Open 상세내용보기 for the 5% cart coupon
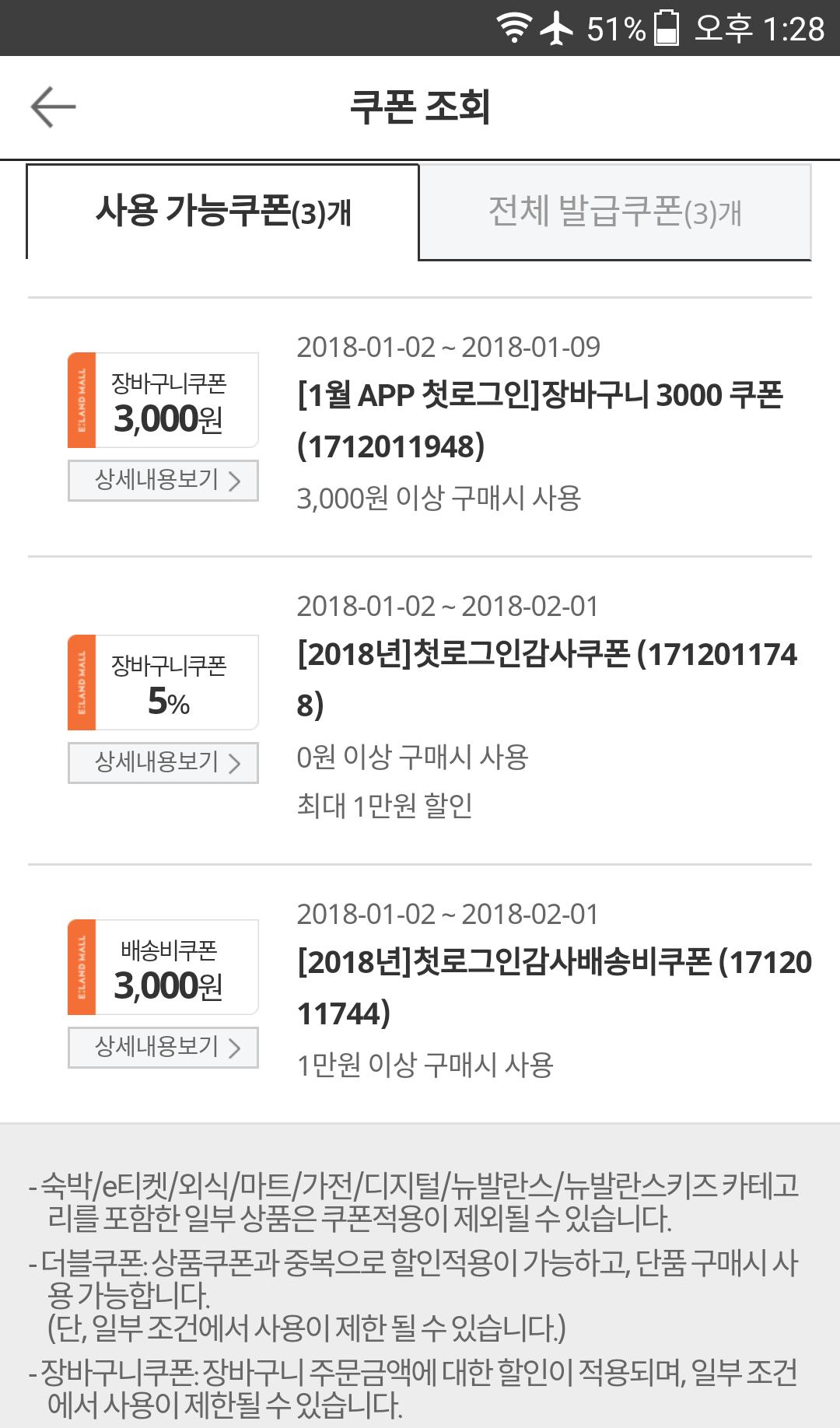 (x=163, y=762)
